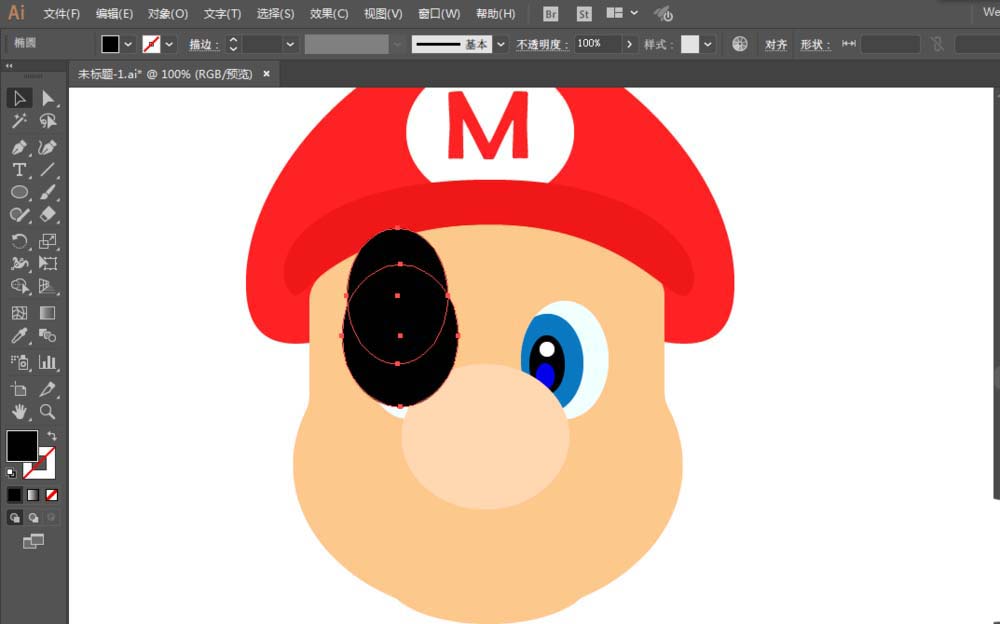The image size is (1000, 624).
Task: Open the 描边 stroke panel link
Action: pos(204,44)
